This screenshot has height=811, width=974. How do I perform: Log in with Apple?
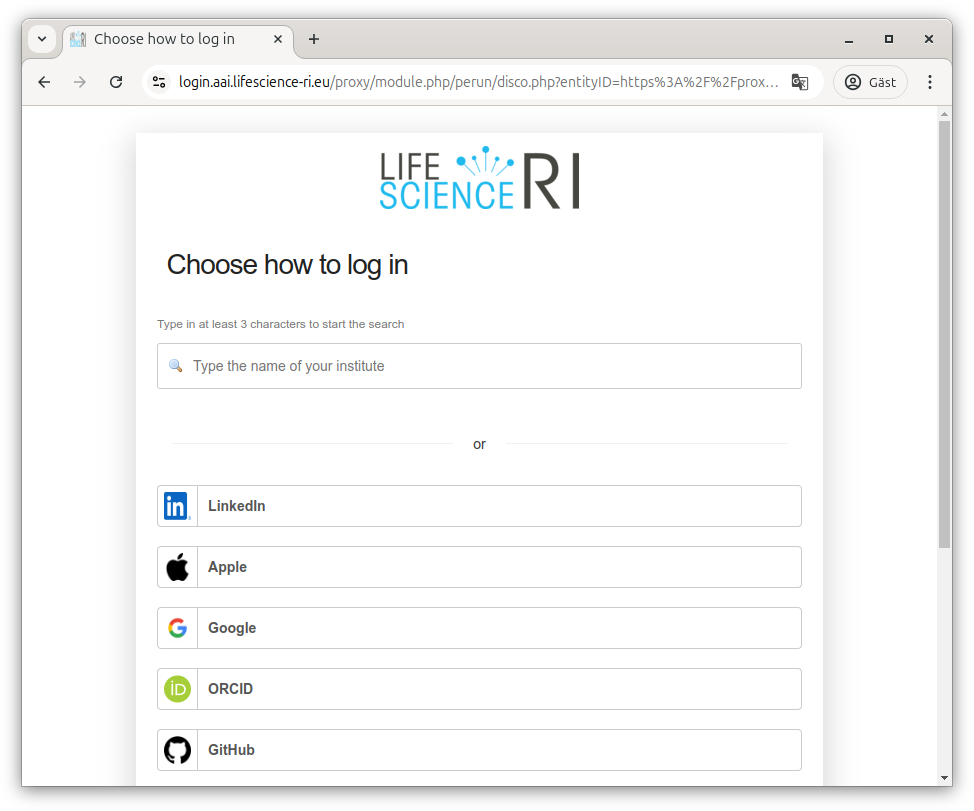479,567
